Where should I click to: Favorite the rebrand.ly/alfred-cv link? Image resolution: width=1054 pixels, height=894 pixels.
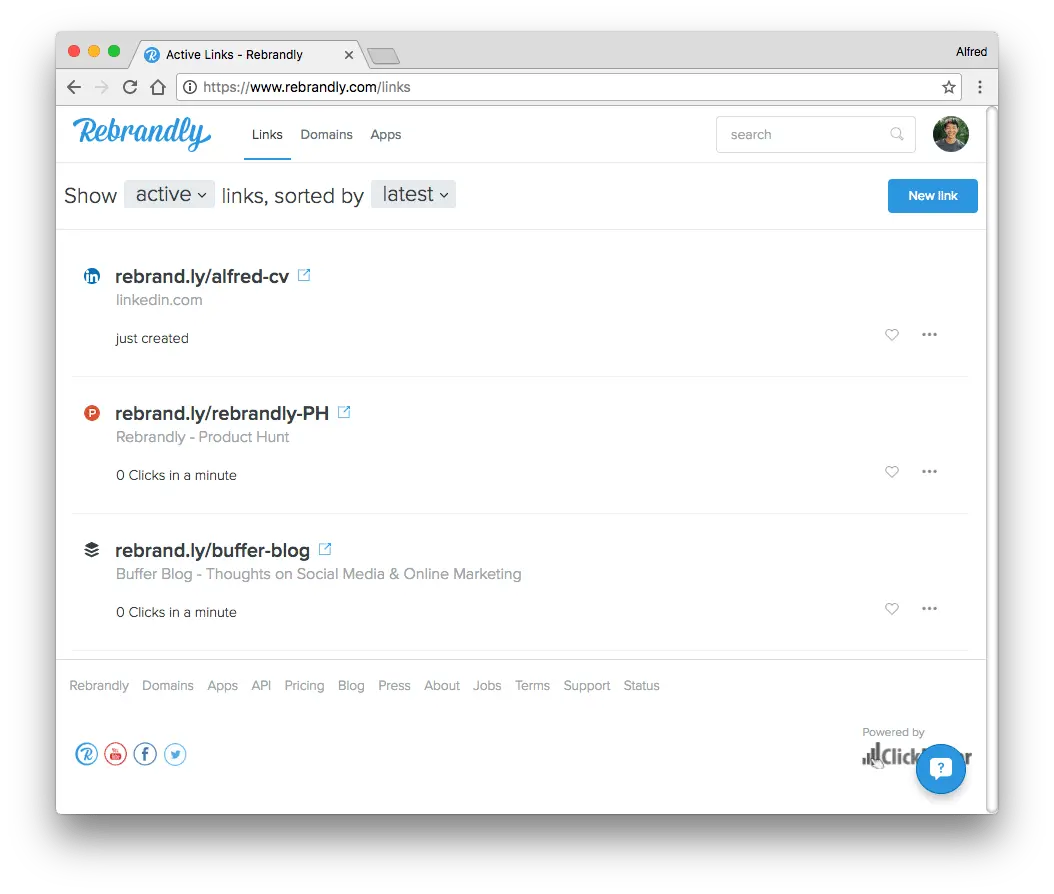(891, 335)
